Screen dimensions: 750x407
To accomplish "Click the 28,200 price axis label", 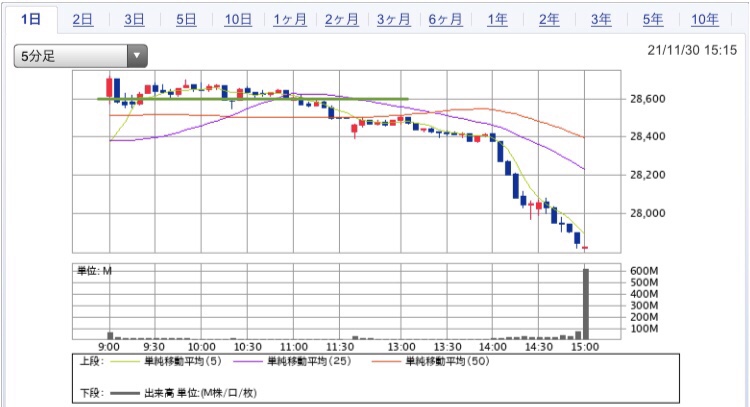I will coord(648,175).
